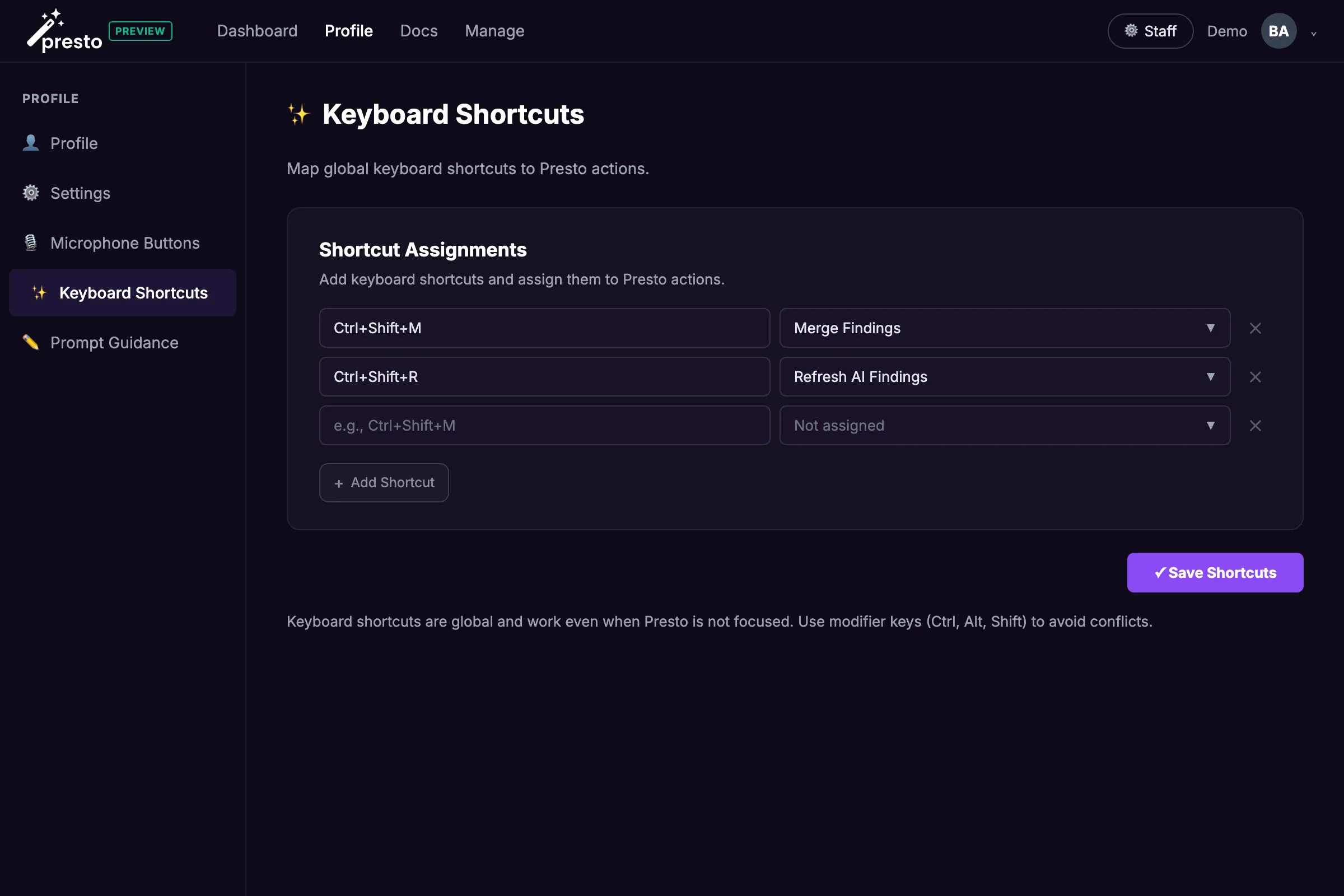Click the Microphone Buttons mic icon
The height and width of the screenshot is (896, 1344).
coord(31,242)
